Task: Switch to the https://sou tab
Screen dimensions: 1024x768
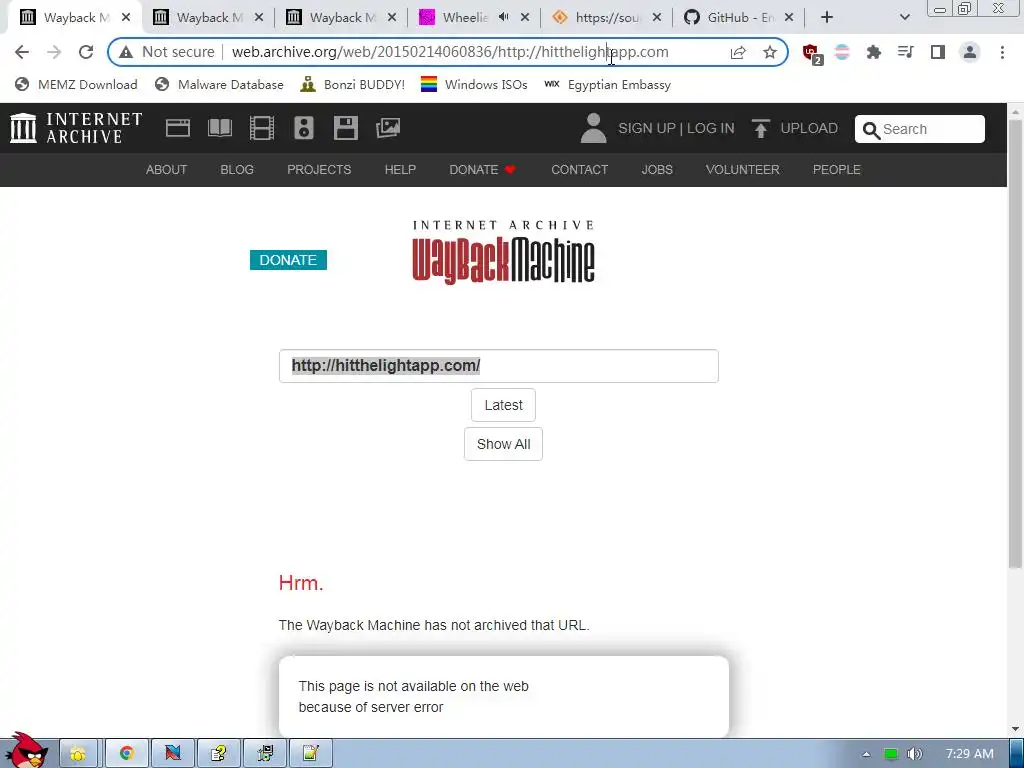Action: point(607,18)
